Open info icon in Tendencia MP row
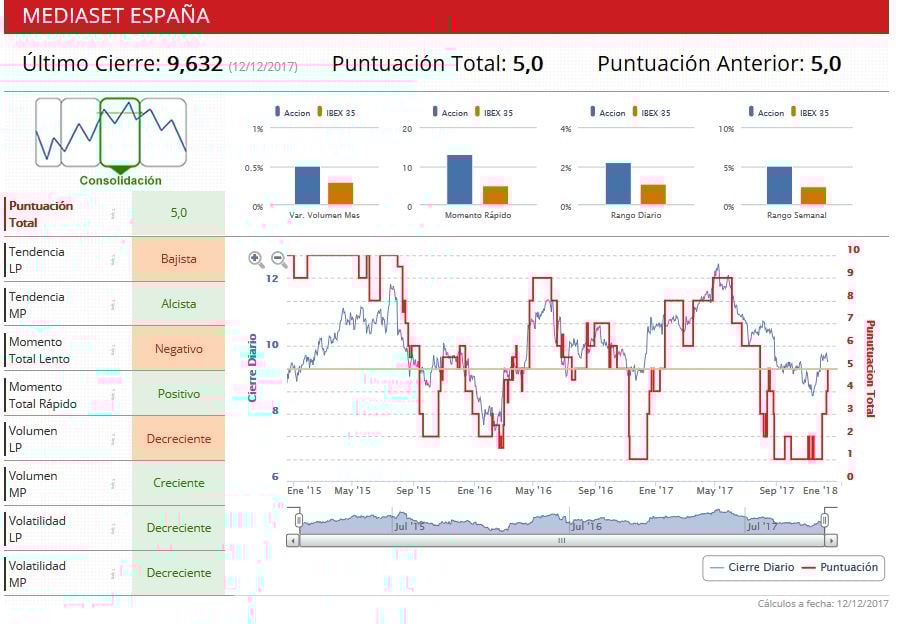The height and width of the screenshot is (624, 901). click(113, 305)
